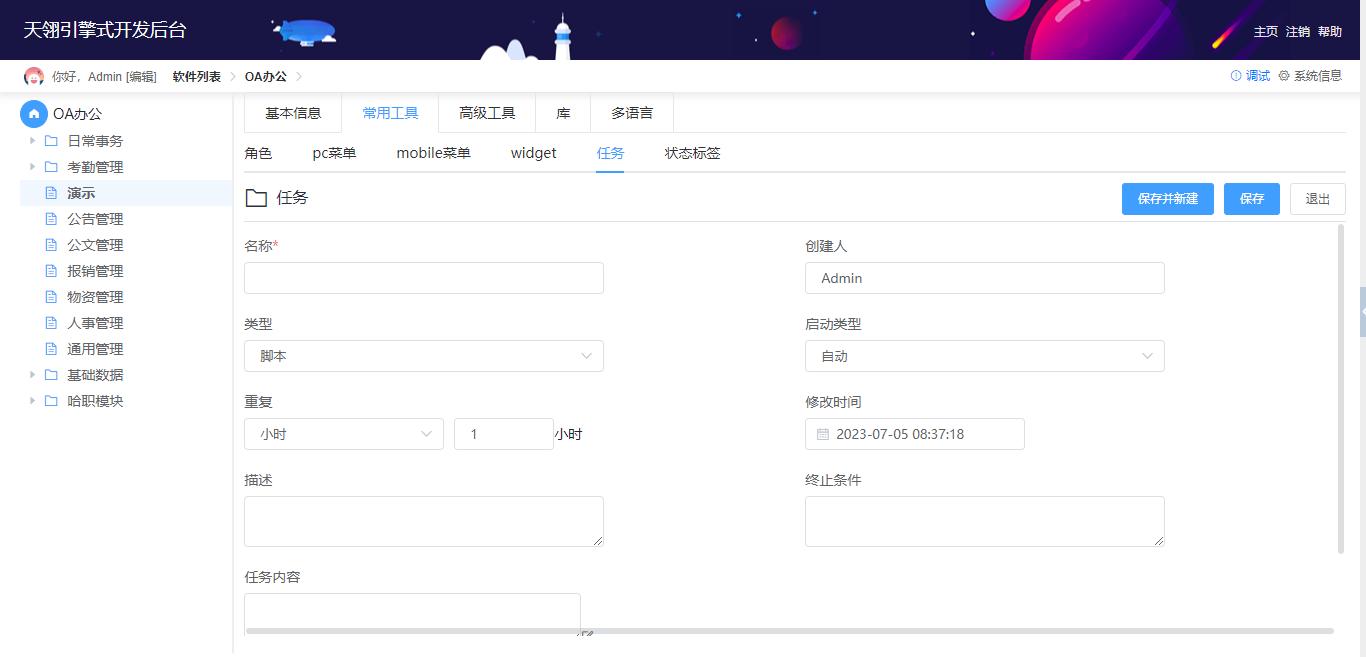Click the 调试 debug icon in top right

[x=1237, y=75]
